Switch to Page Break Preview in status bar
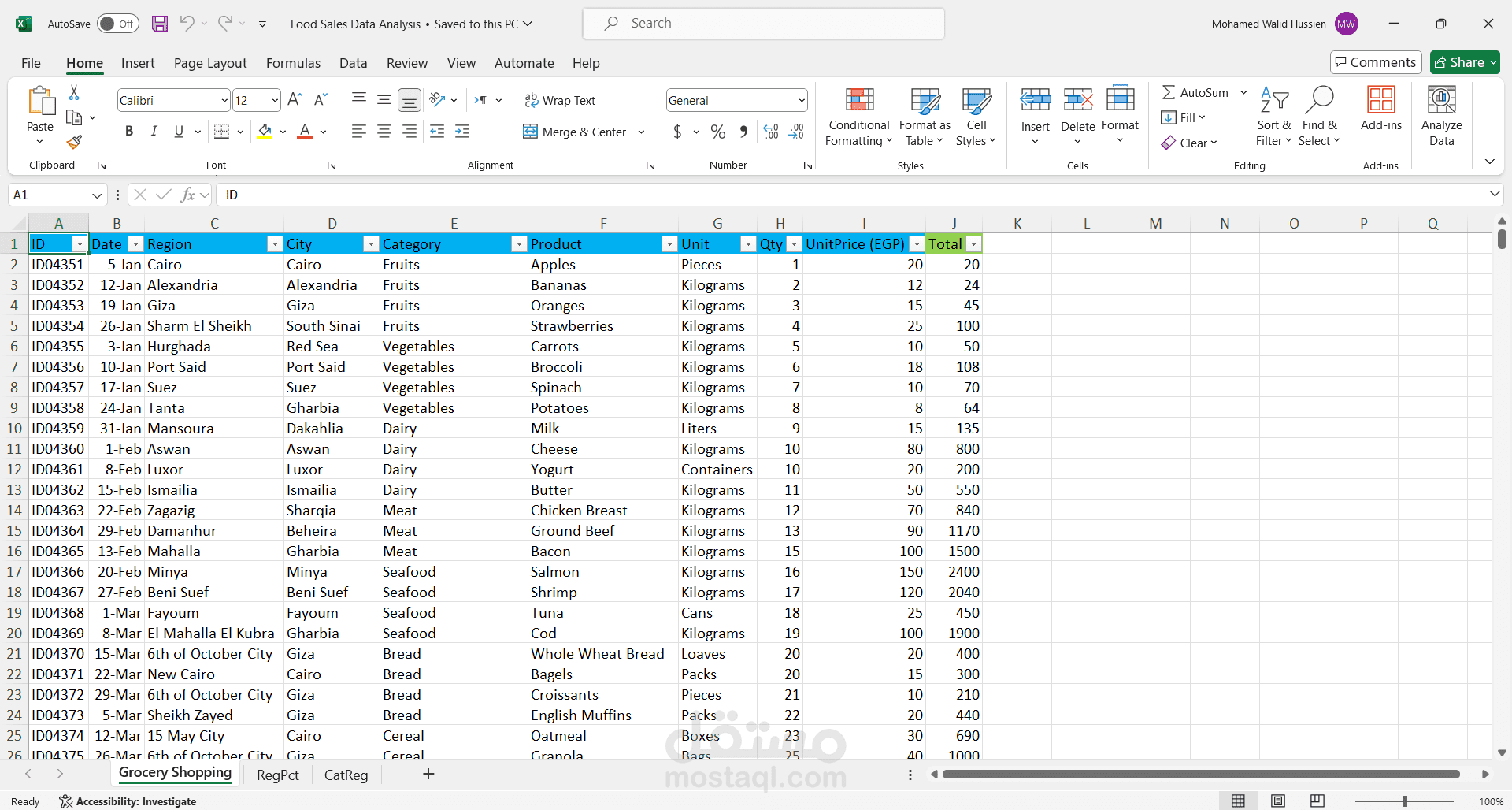The image size is (1512, 810). coord(1317,801)
